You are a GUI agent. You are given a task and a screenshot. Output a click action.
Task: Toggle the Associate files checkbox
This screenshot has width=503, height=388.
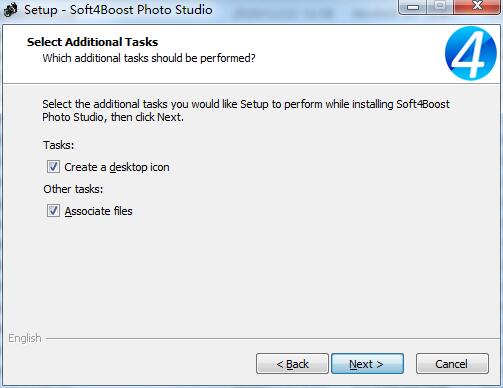pos(53,211)
